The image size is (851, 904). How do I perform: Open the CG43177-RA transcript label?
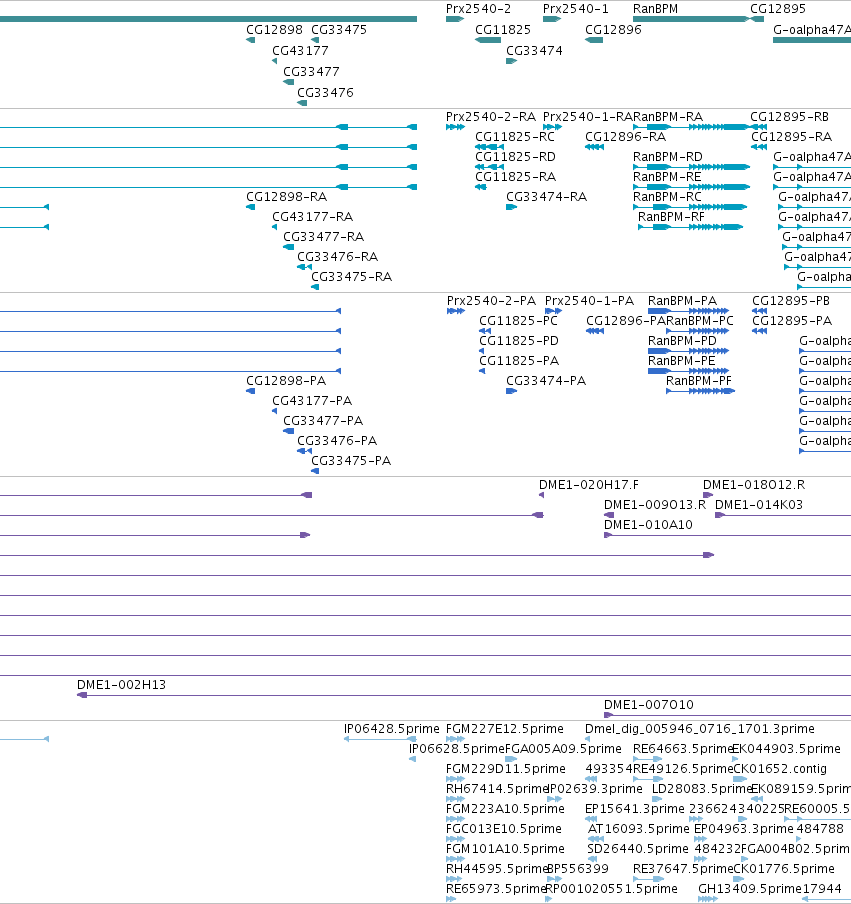coord(312,217)
